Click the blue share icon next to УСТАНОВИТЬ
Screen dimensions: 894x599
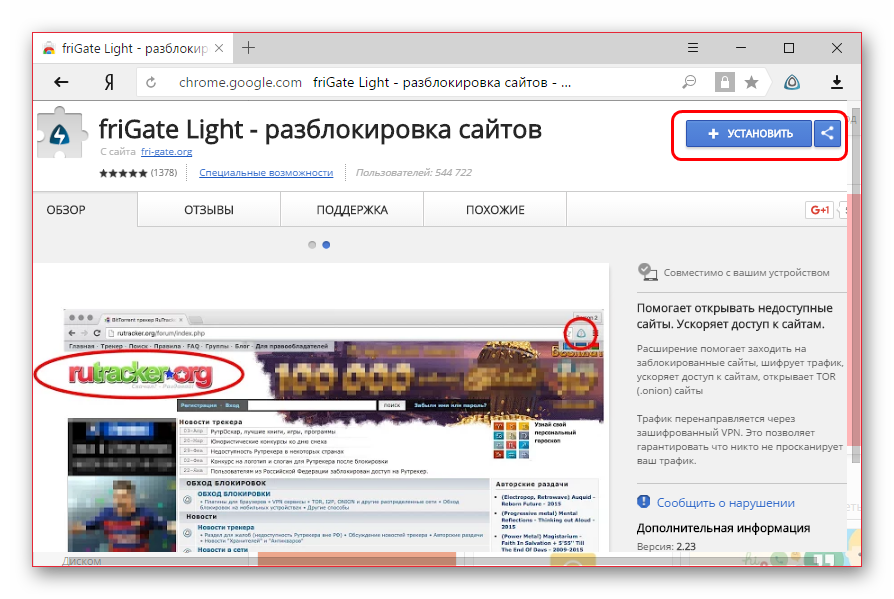[827, 134]
